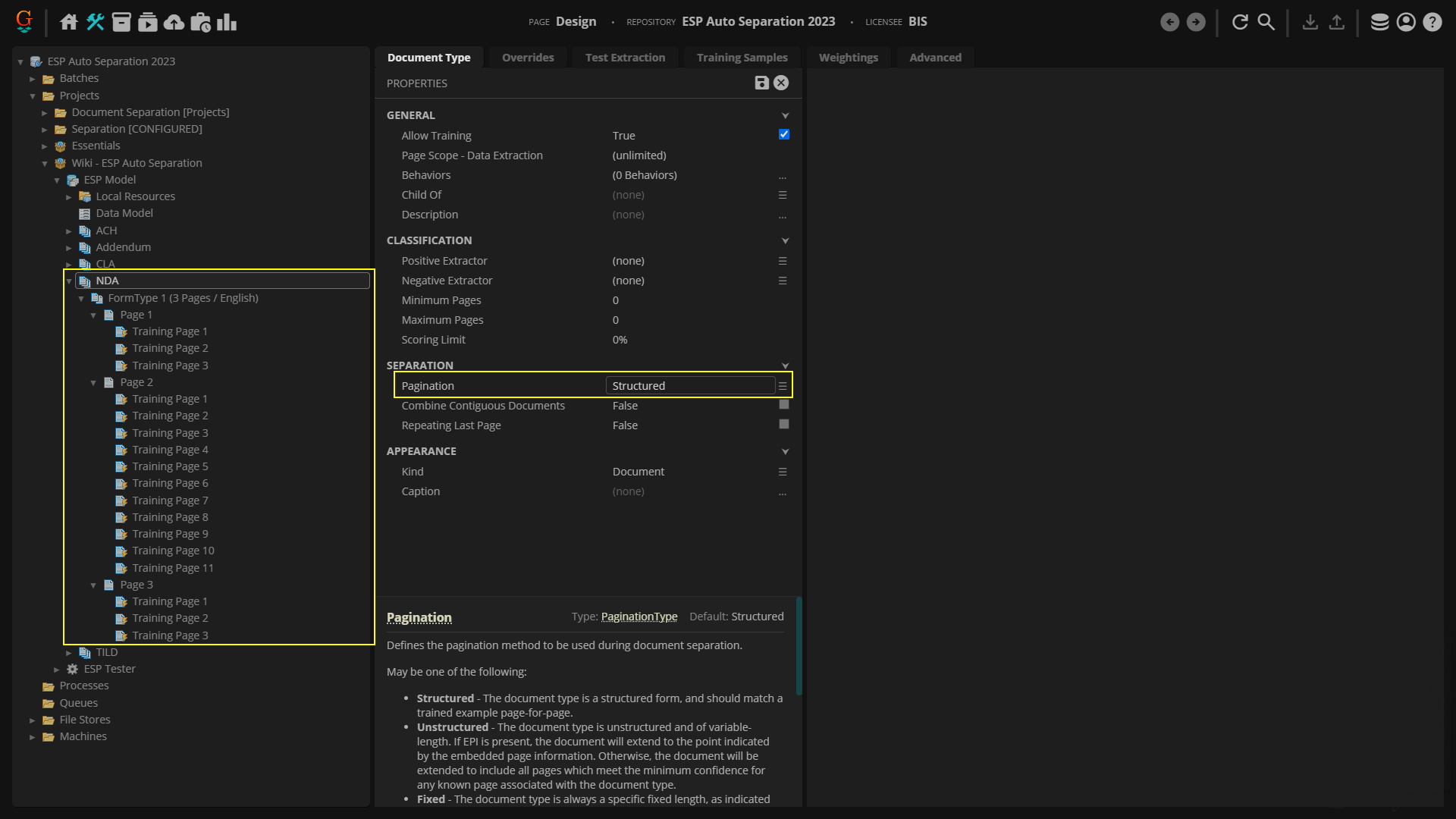
Task: Open the cloud upload page icon
Action: (x=174, y=22)
